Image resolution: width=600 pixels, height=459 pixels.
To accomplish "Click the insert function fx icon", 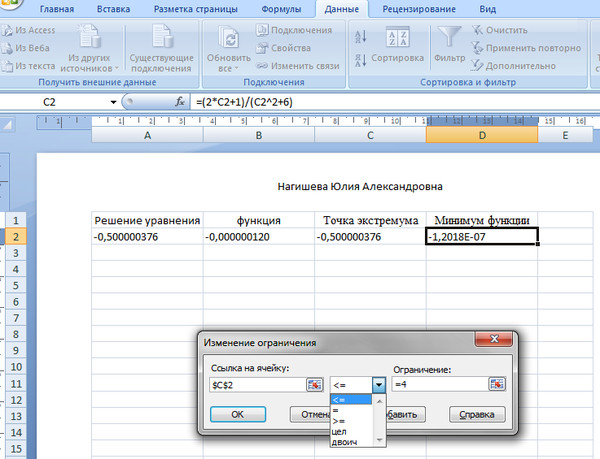I will [179, 102].
